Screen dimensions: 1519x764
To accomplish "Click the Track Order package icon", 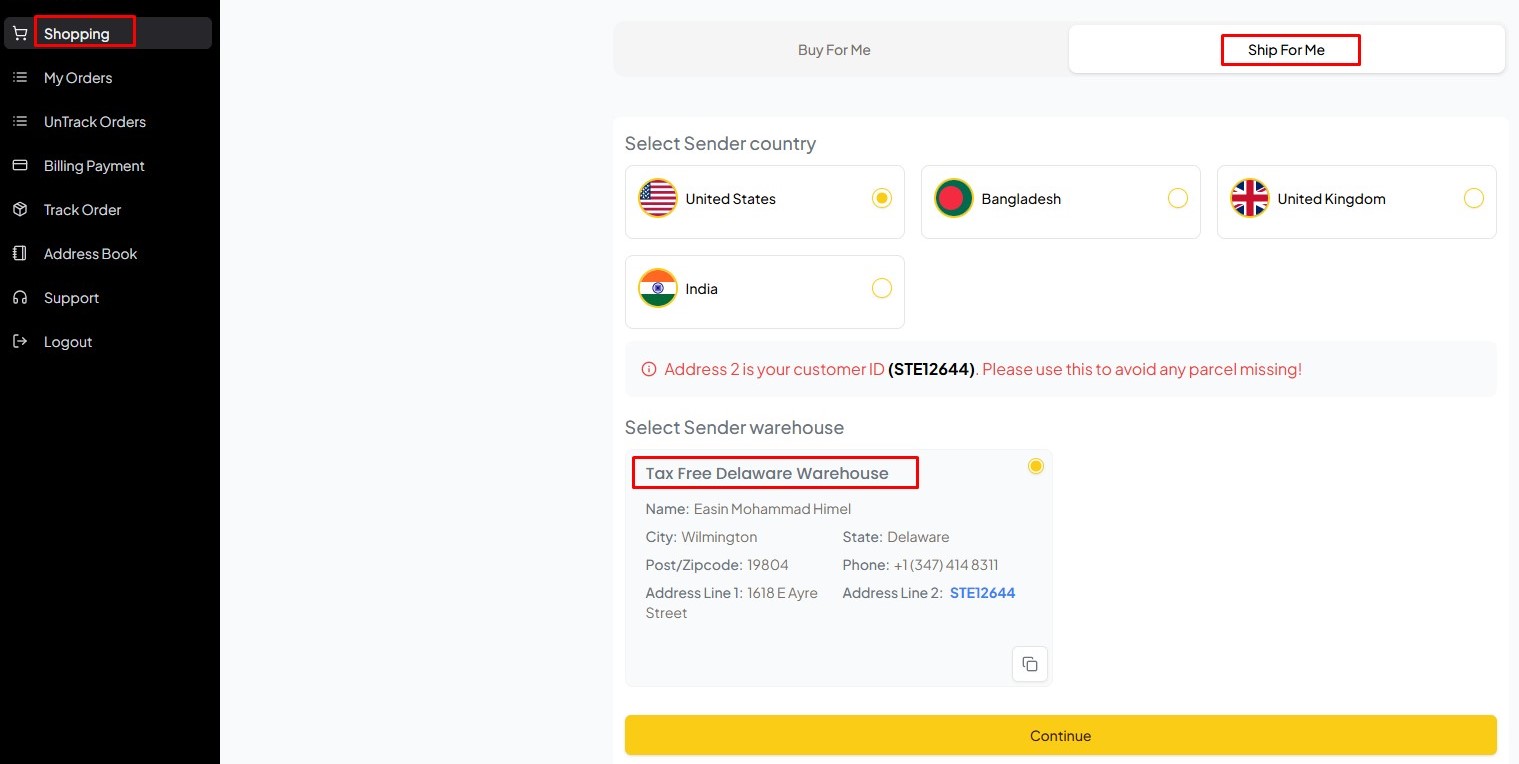I will [x=20, y=210].
